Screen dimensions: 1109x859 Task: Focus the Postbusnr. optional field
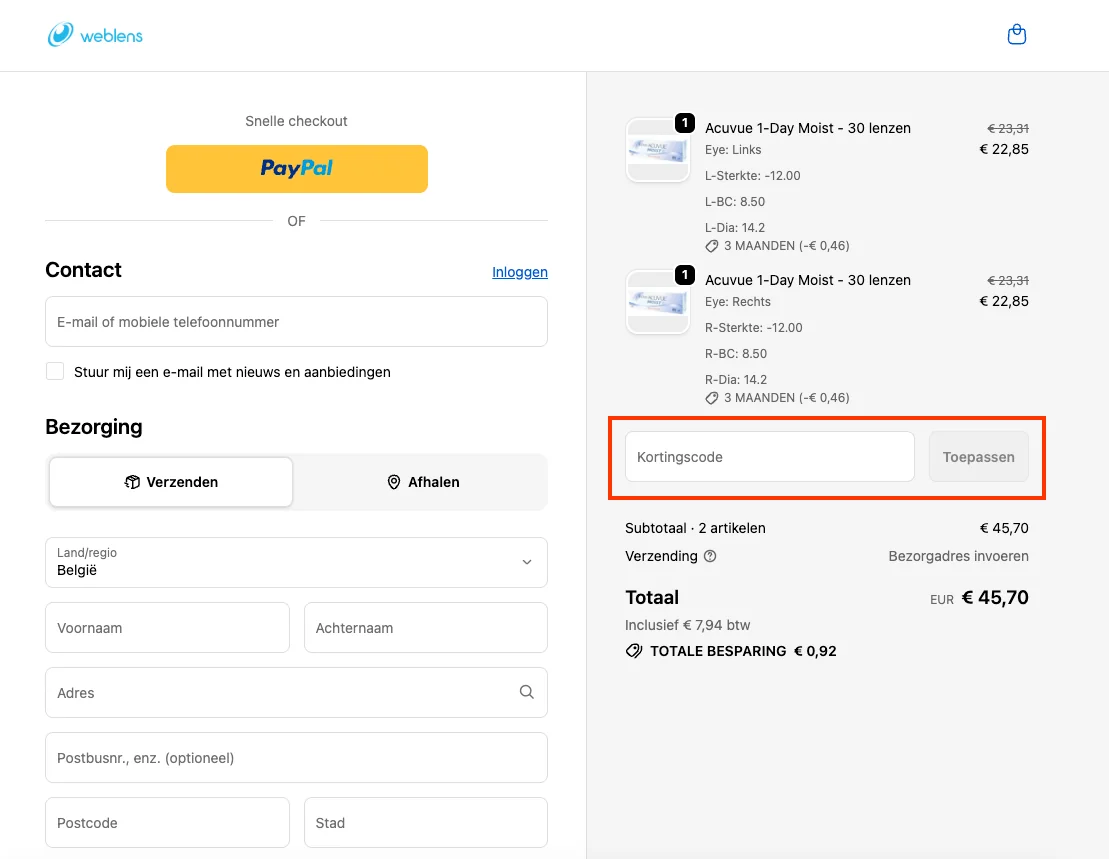point(296,758)
